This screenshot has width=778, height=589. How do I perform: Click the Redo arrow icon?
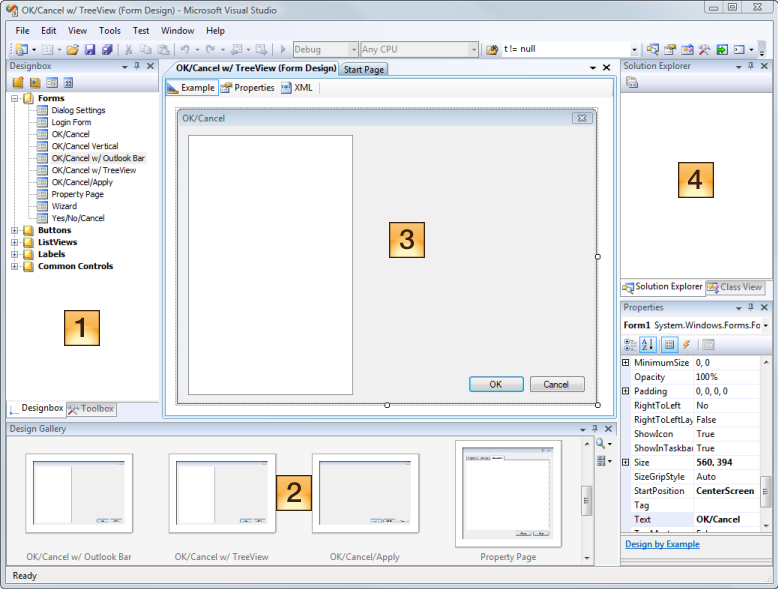pyautogui.click(x=211, y=49)
